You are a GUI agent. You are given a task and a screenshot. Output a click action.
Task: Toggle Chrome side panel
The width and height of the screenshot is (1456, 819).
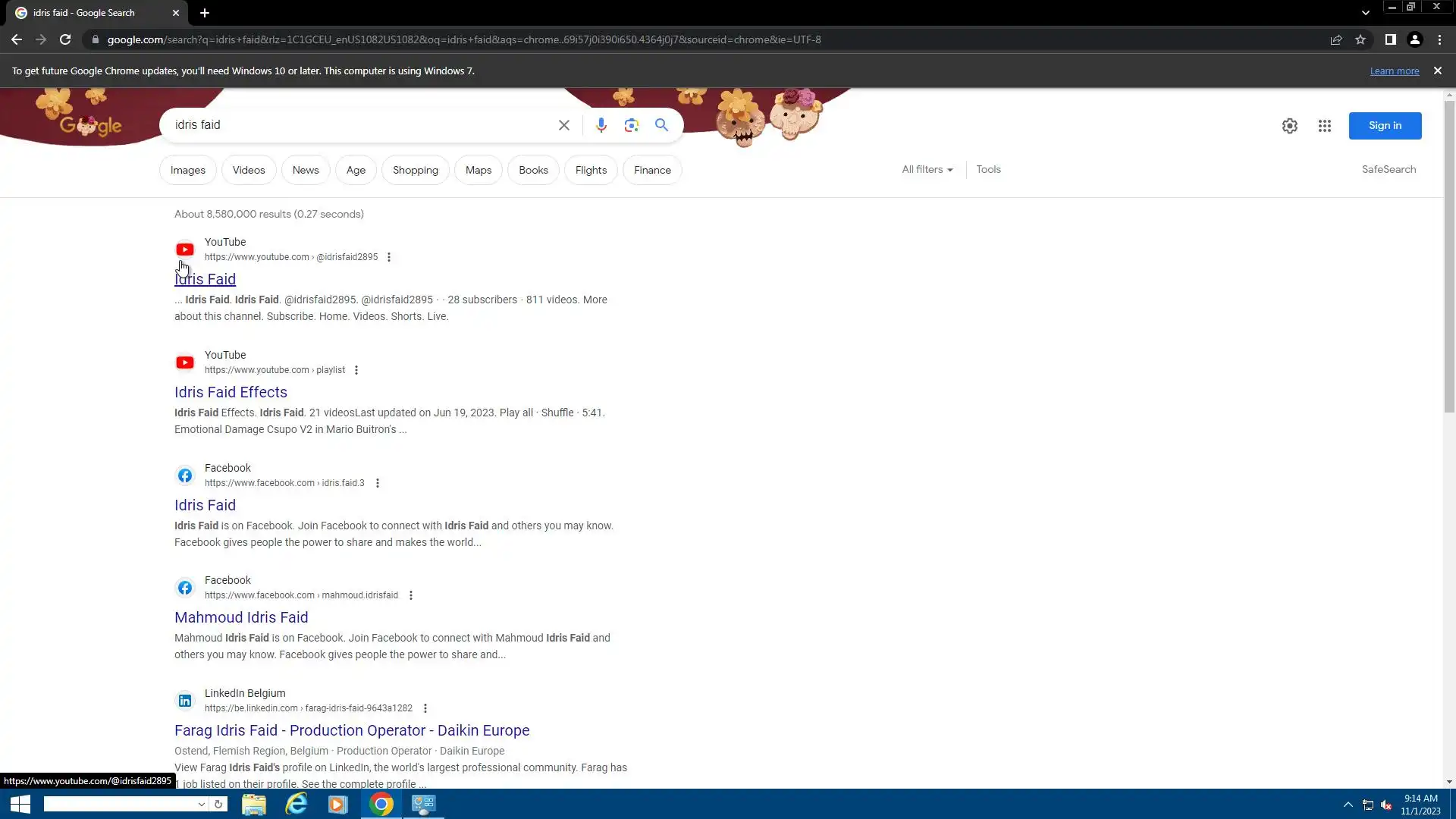[x=1390, y=39]
